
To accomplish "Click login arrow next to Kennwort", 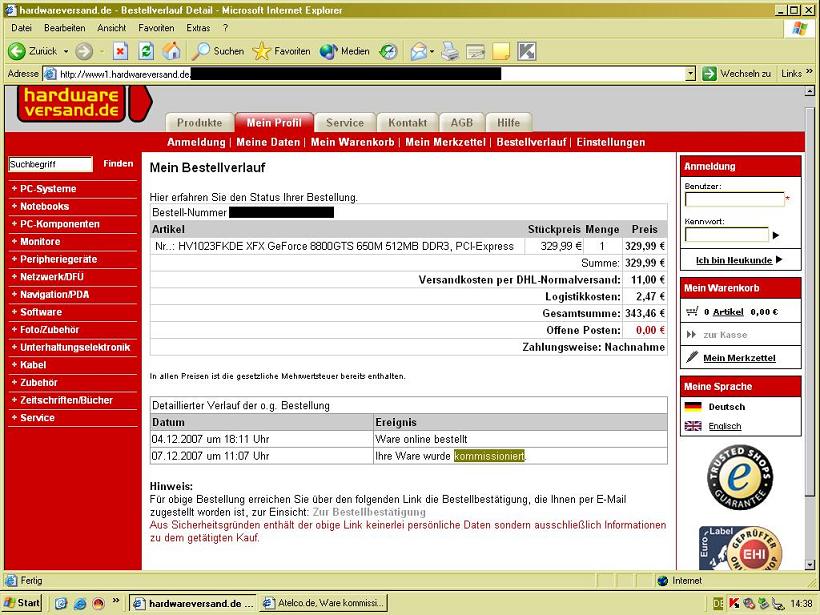I will pos(776,235).
